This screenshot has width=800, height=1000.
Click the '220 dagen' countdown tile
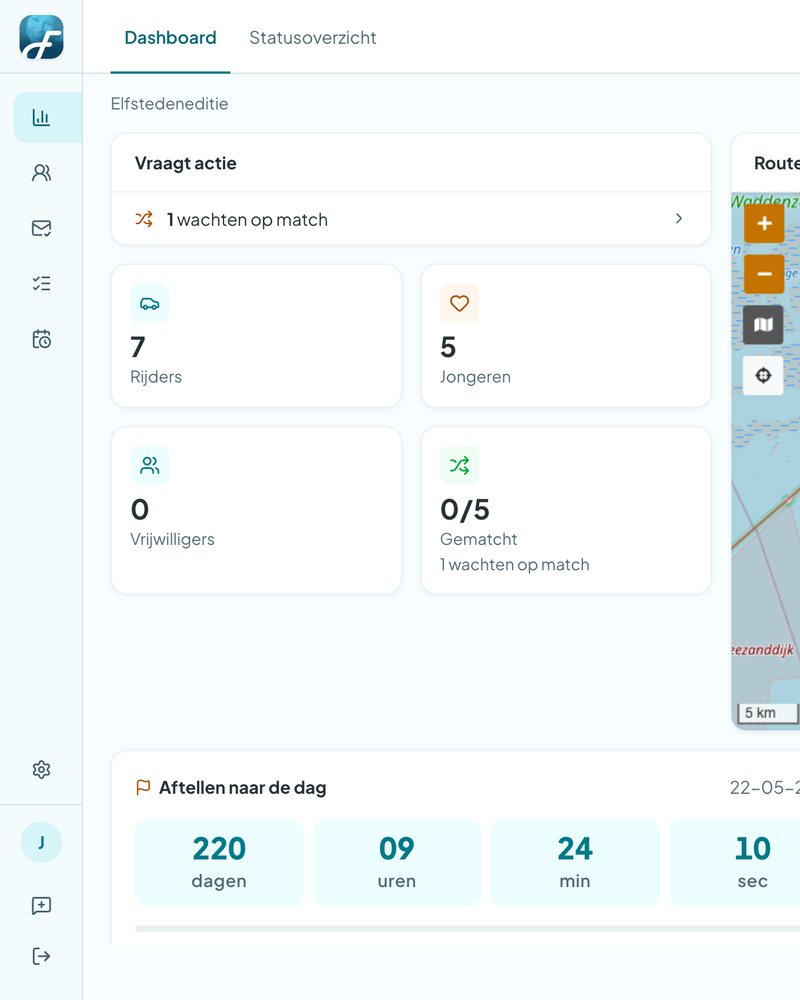pyautogui.click(x=219, y=863)
